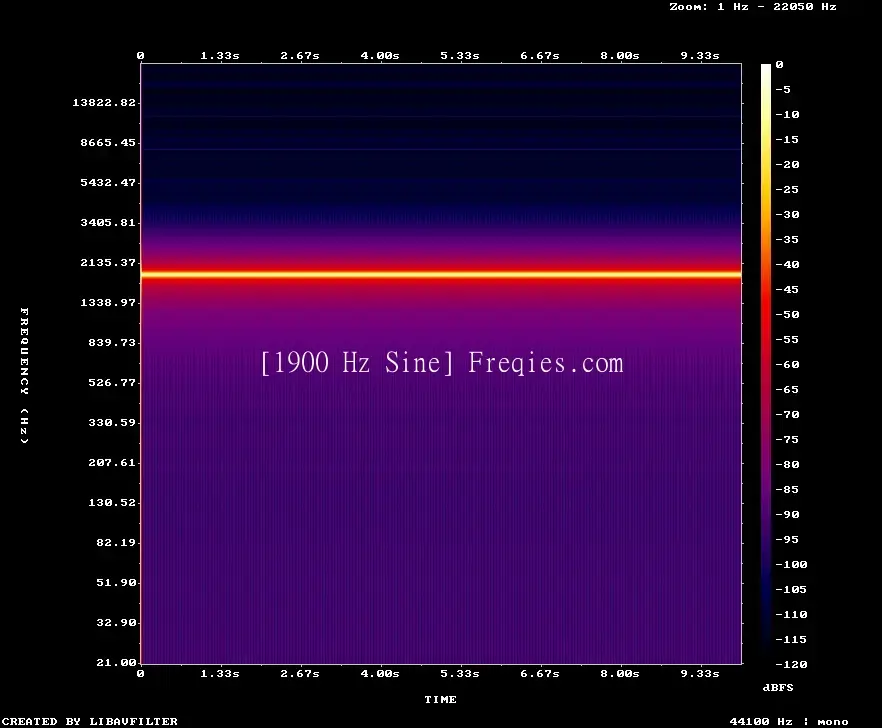Click the '44100 Hz : mono' status text

[x=789, y=721]
